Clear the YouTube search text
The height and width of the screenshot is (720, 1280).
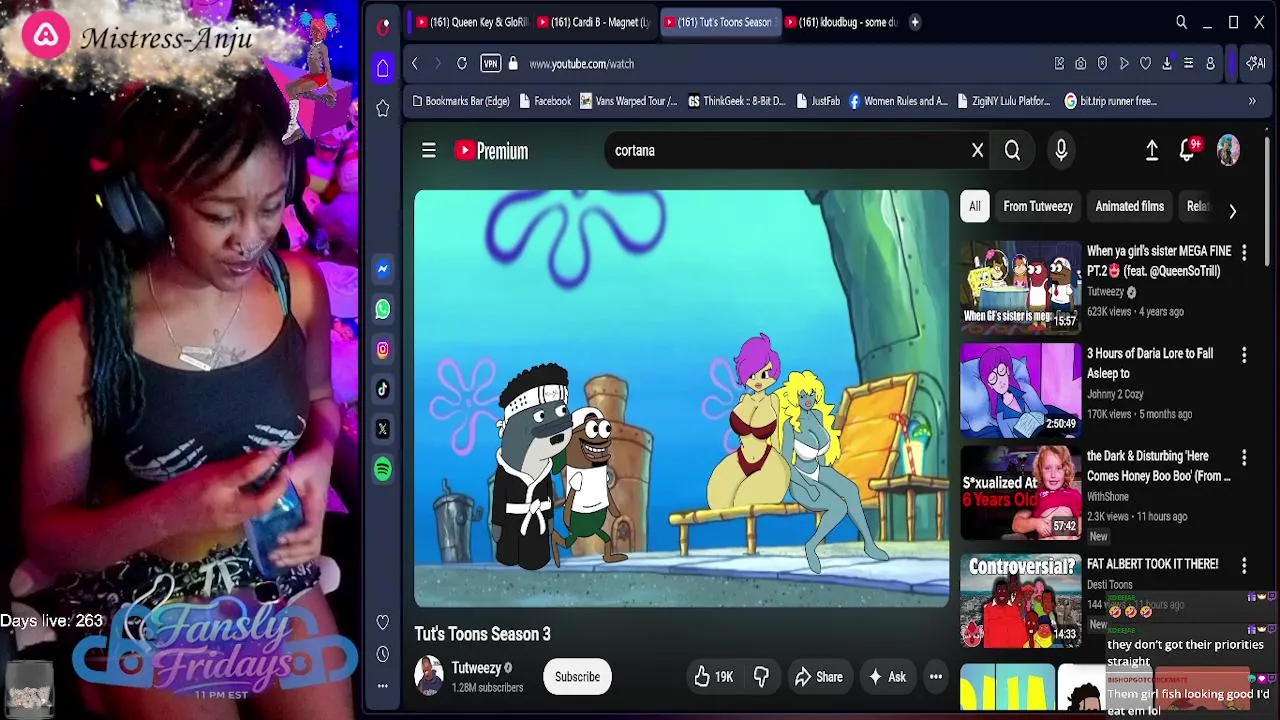point(978,151)
